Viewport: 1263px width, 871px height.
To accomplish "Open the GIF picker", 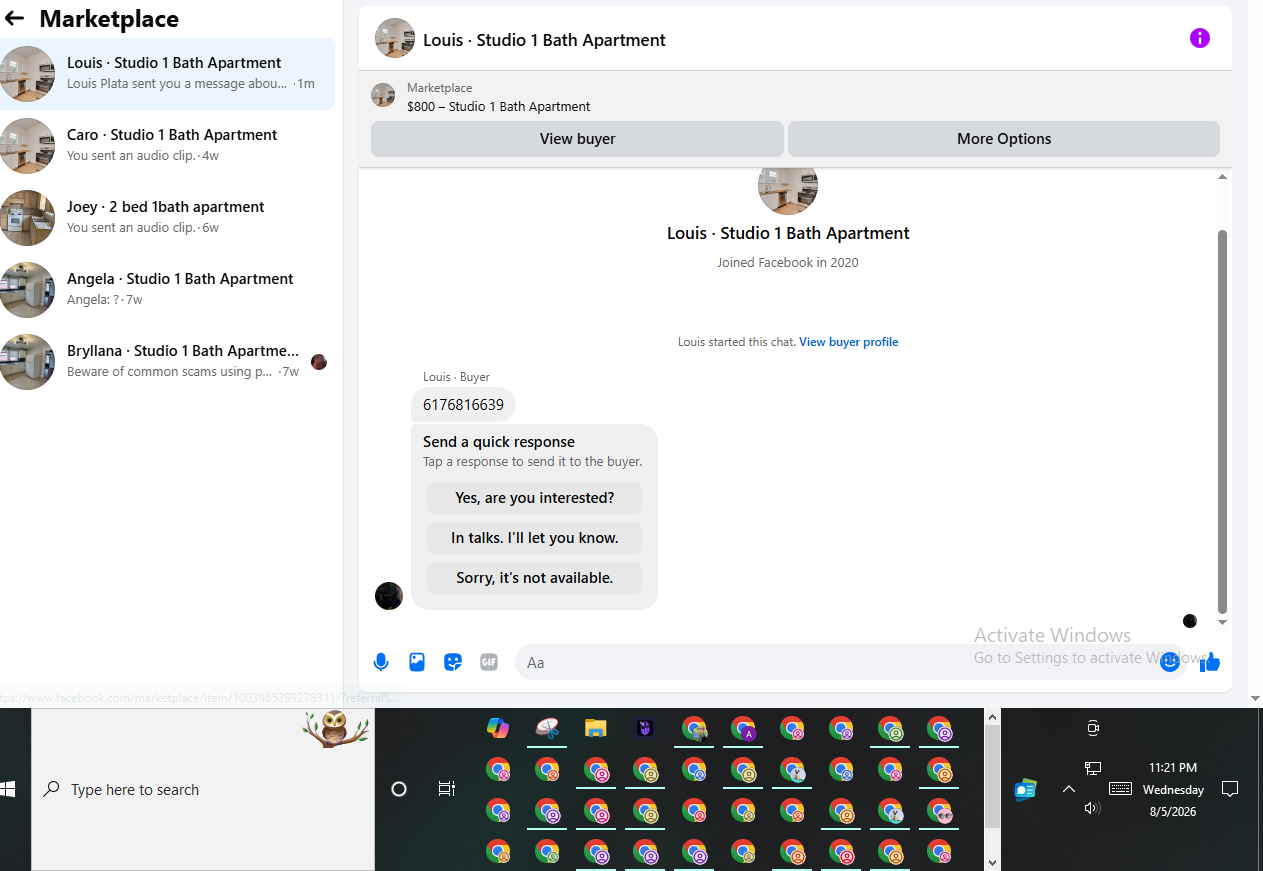I will point(489,662).
